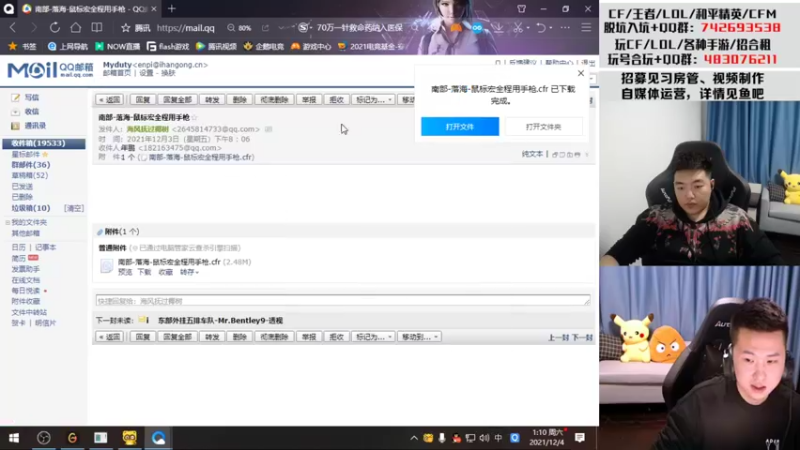The width and height of the screenshot is (800, 450).
Task: Bookmark this page with the star icon
Action: 126,28
